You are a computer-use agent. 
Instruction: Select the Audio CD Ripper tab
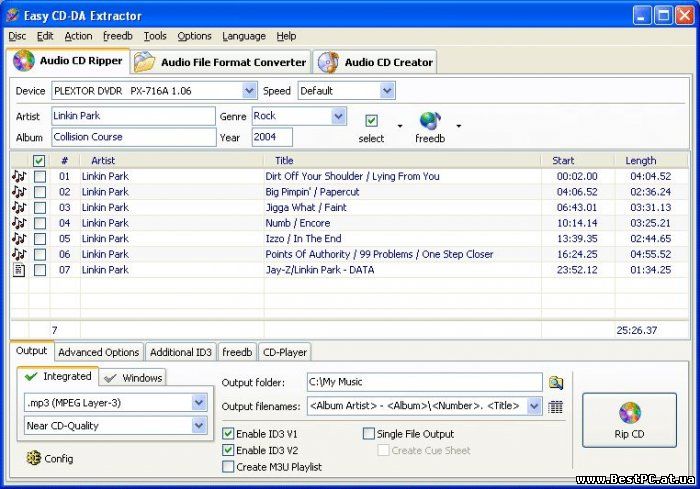[x=68, y=61]
